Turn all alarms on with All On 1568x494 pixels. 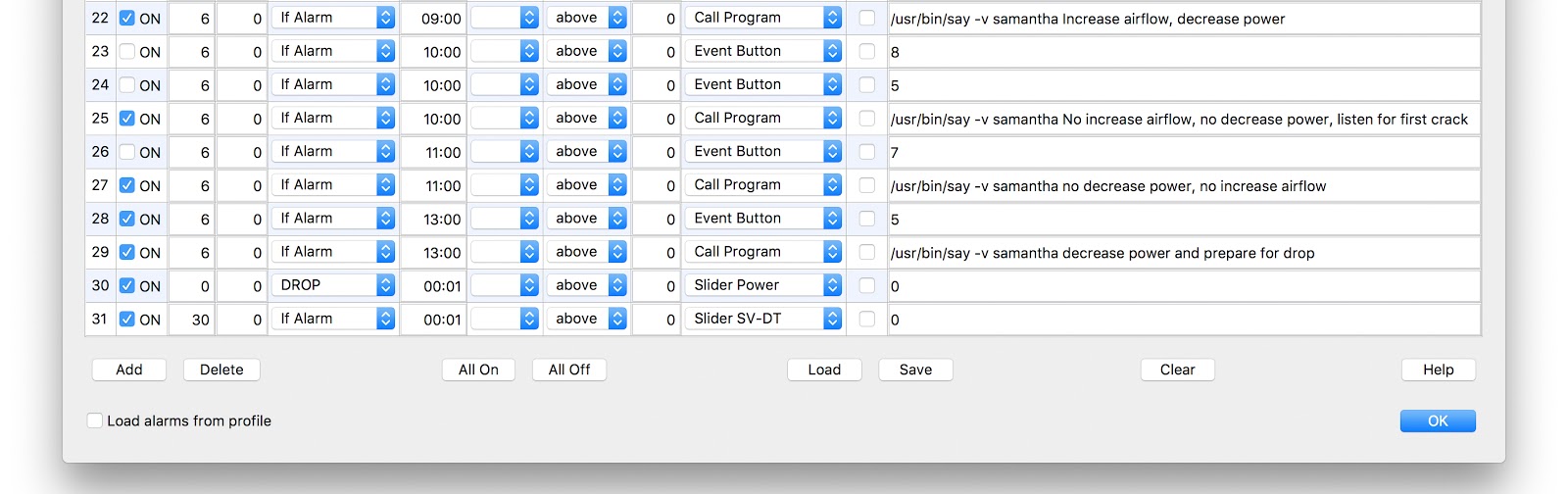pos(478,370)
